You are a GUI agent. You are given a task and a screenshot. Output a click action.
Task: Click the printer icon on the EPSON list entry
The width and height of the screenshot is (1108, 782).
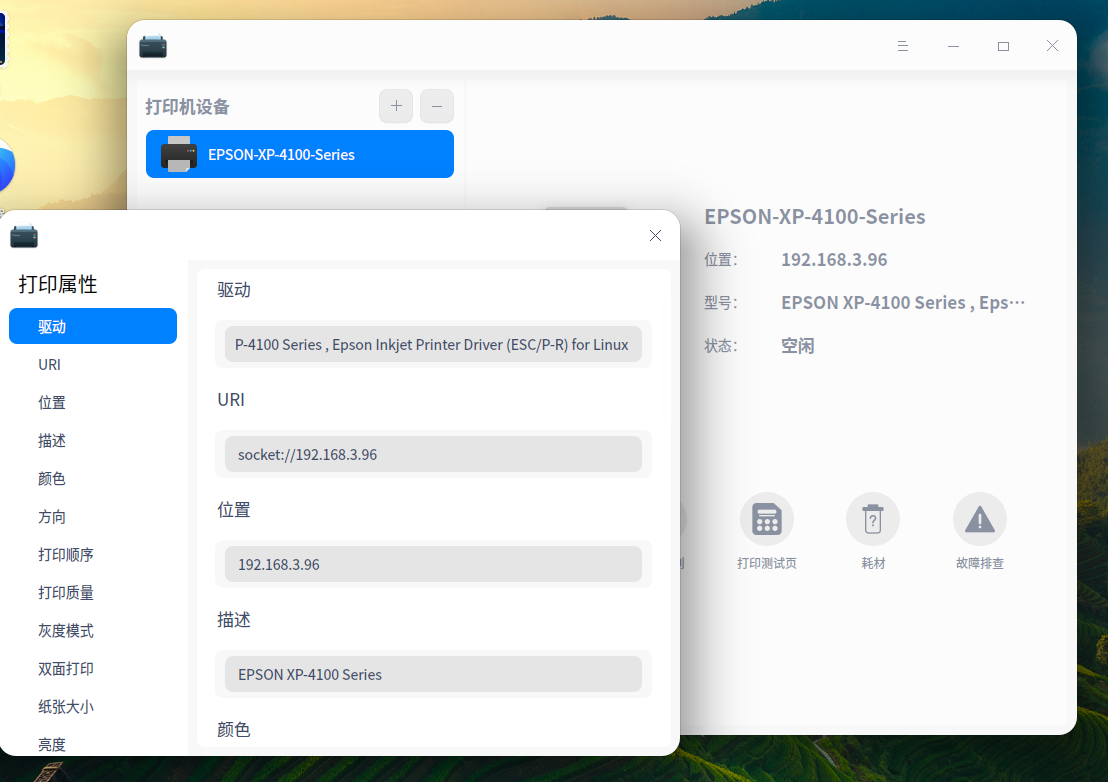click(180, 154)
